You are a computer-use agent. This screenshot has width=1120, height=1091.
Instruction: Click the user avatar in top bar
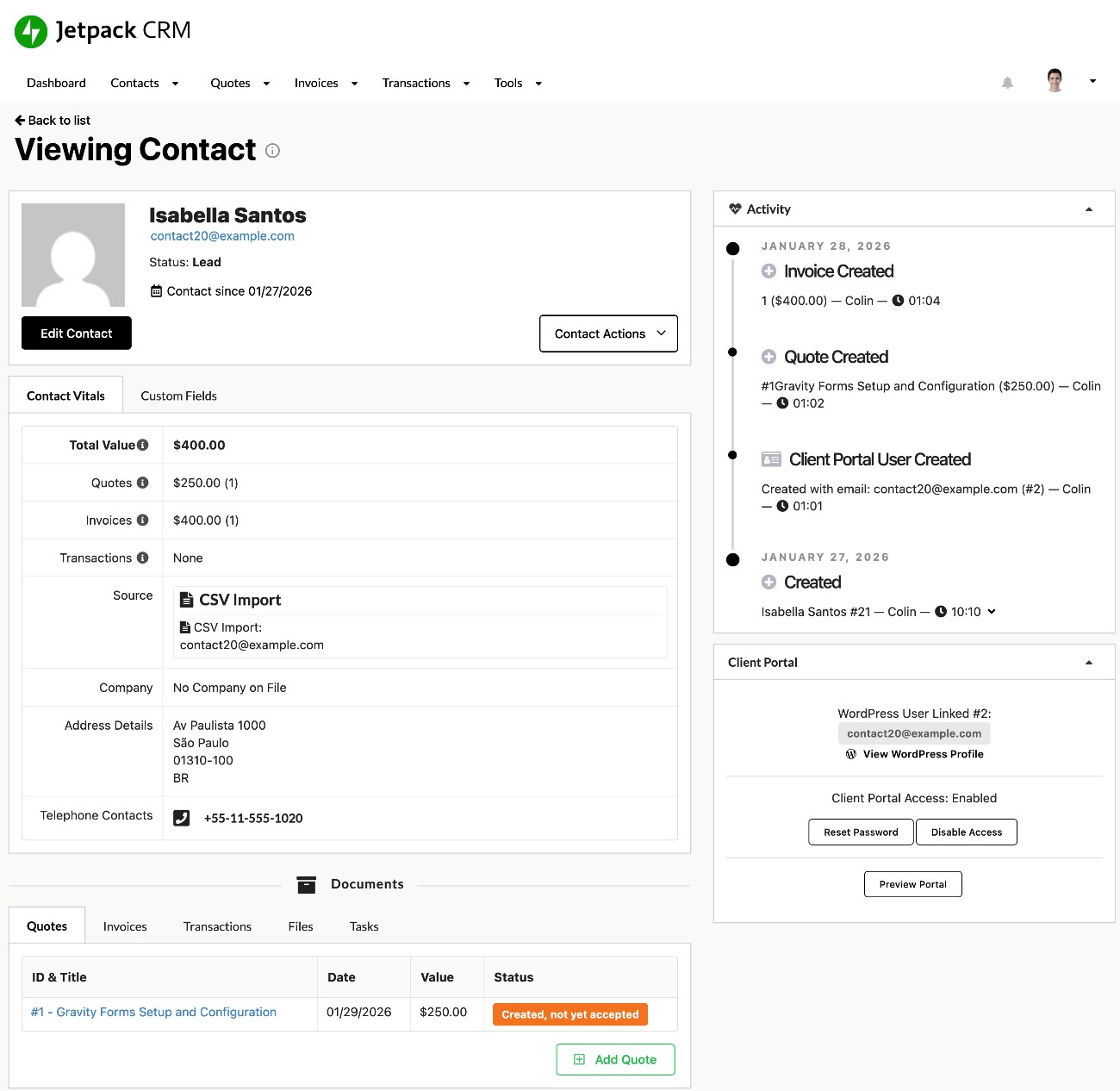point(1054,80)
